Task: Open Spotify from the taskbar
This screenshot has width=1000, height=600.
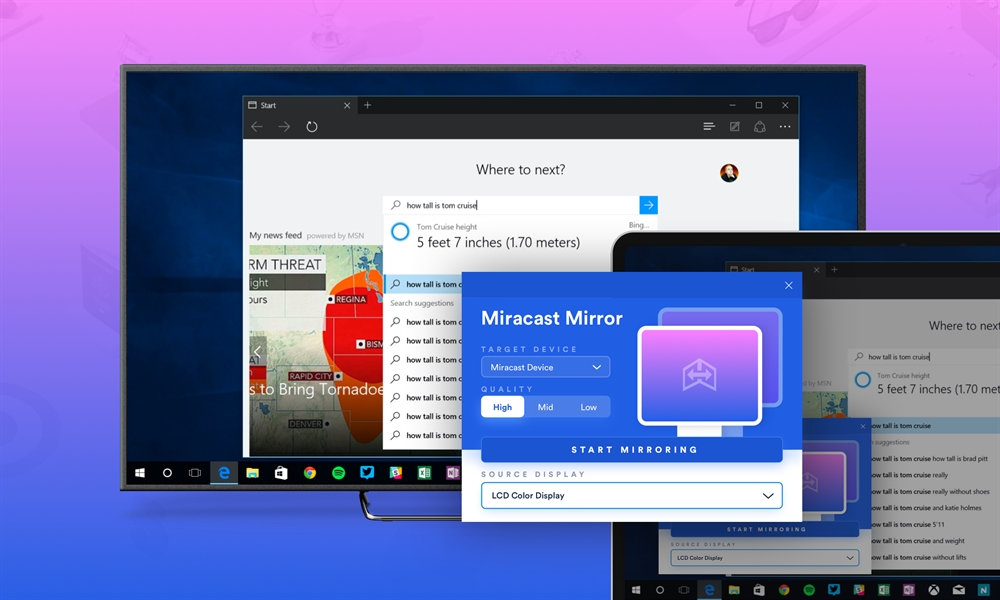Action: 338,472
